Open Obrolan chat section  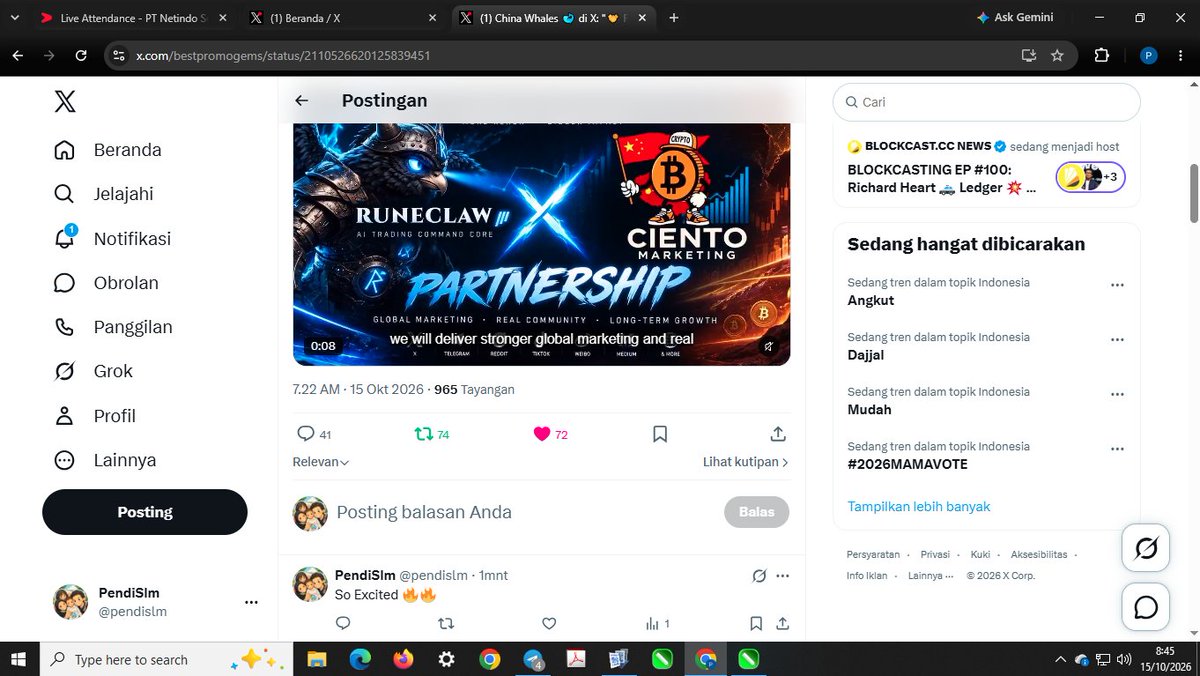(x=106, y=283)
